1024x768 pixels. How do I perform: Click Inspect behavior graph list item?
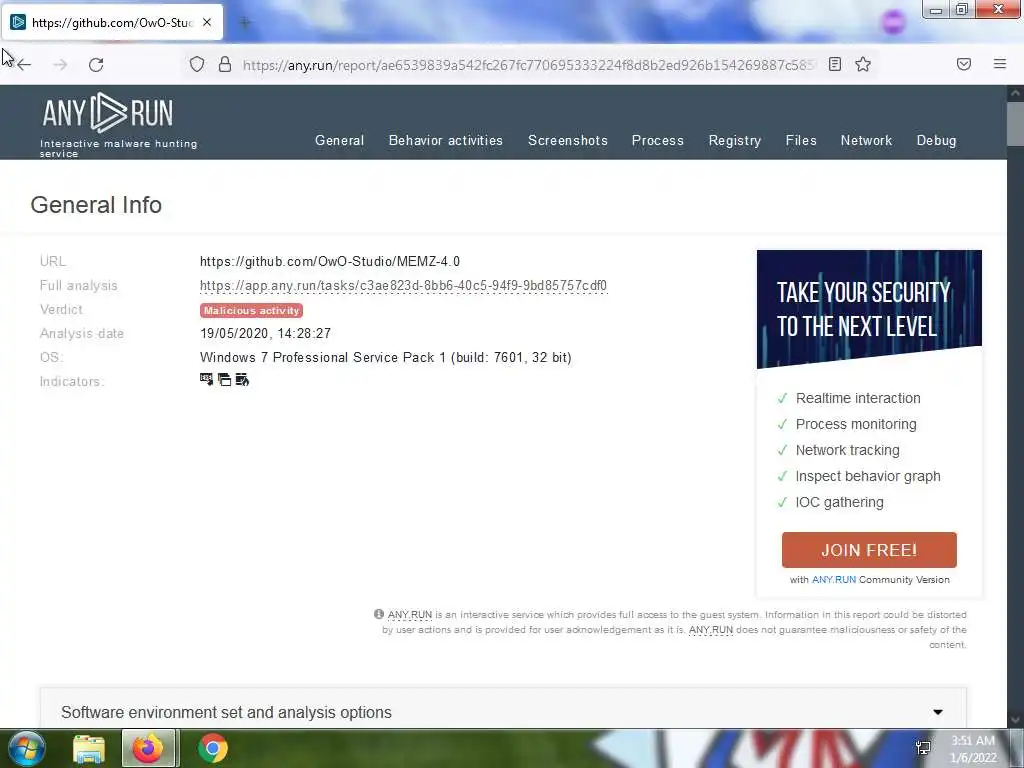(x=859, y=476)
